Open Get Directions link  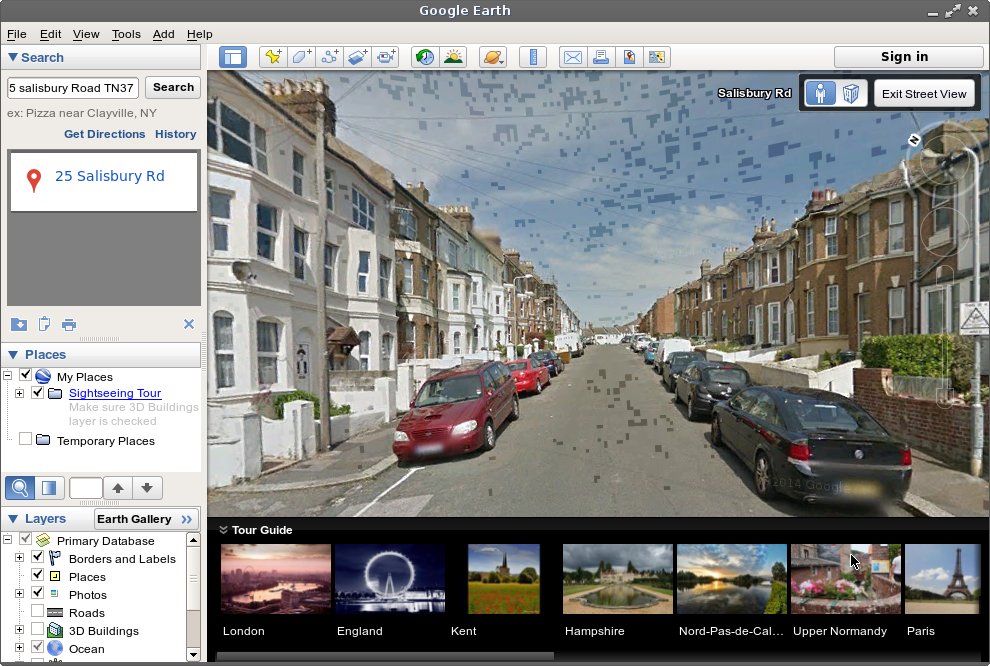(105, 134)
